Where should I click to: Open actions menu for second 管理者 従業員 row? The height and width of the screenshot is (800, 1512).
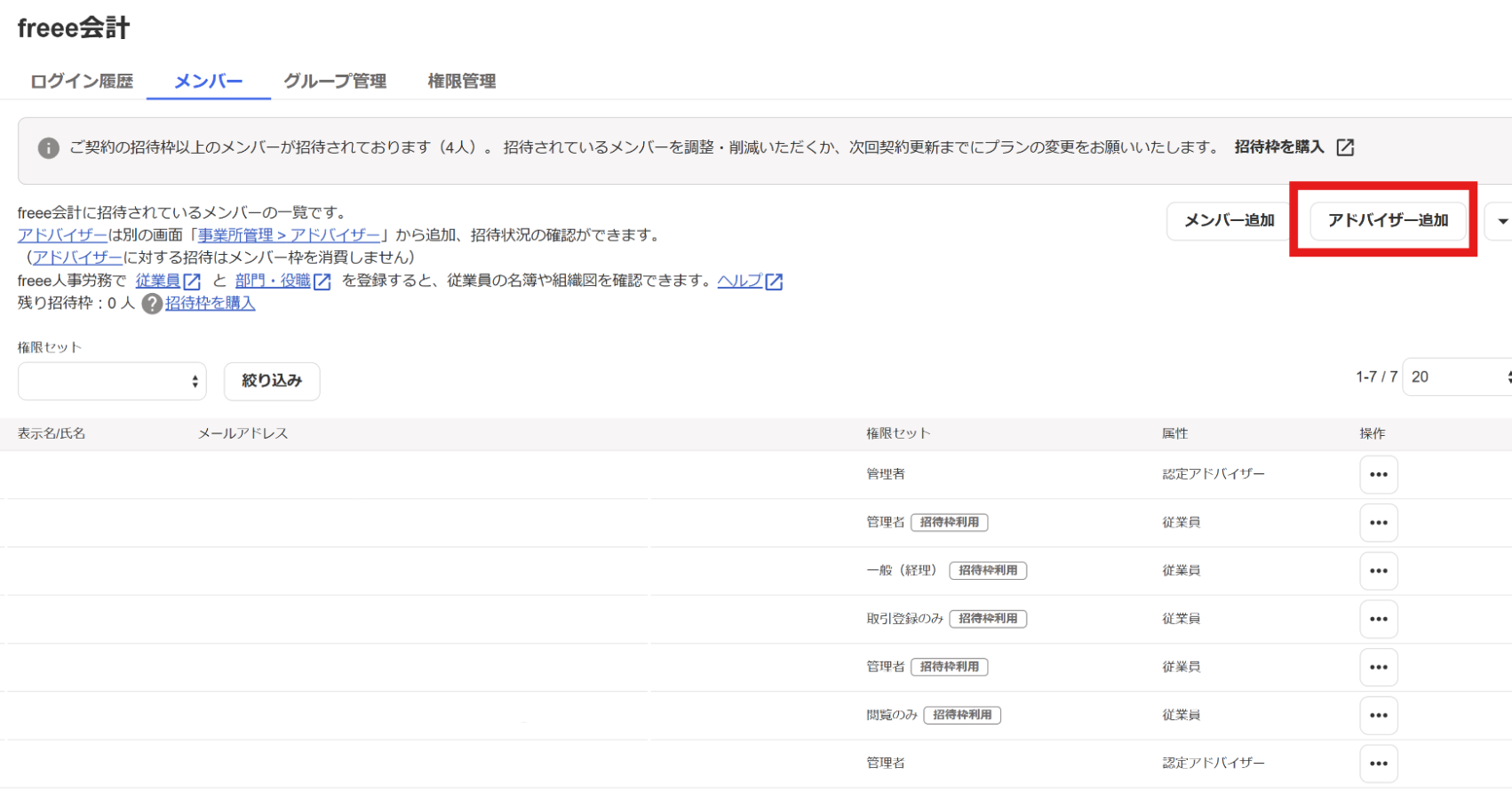coord(1379,667)
